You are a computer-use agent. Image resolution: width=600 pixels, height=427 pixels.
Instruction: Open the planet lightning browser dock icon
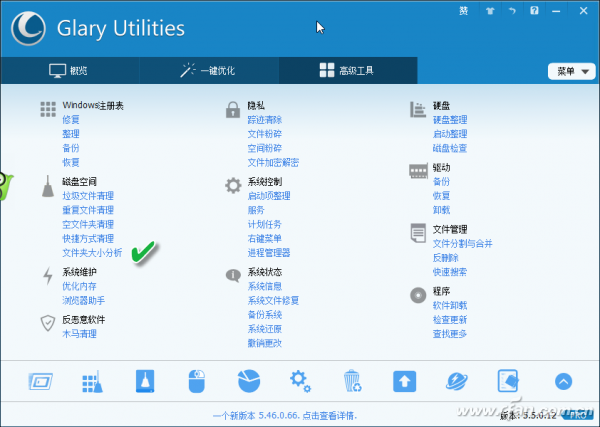pos(457,381)
